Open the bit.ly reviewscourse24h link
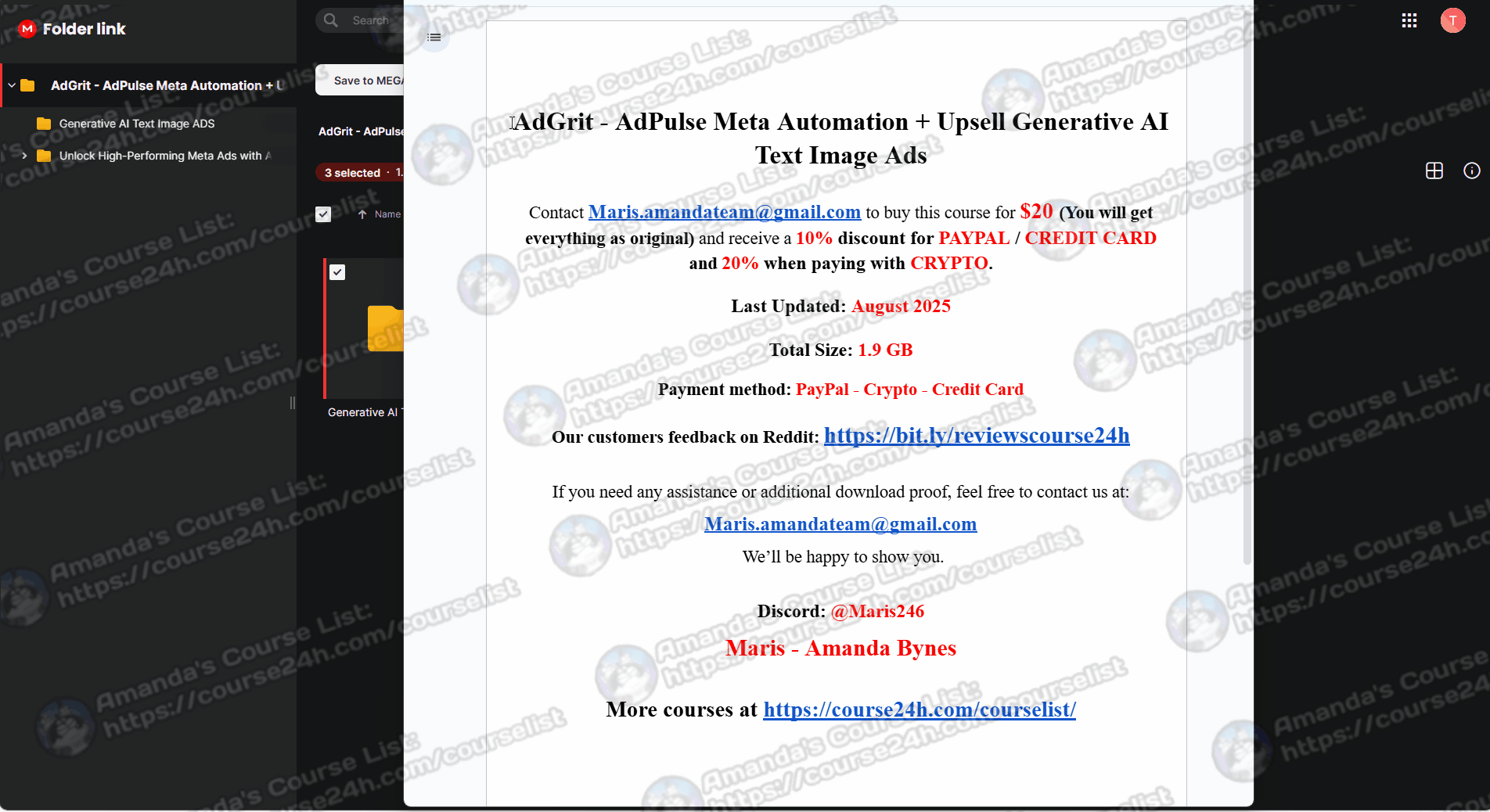 976,436
